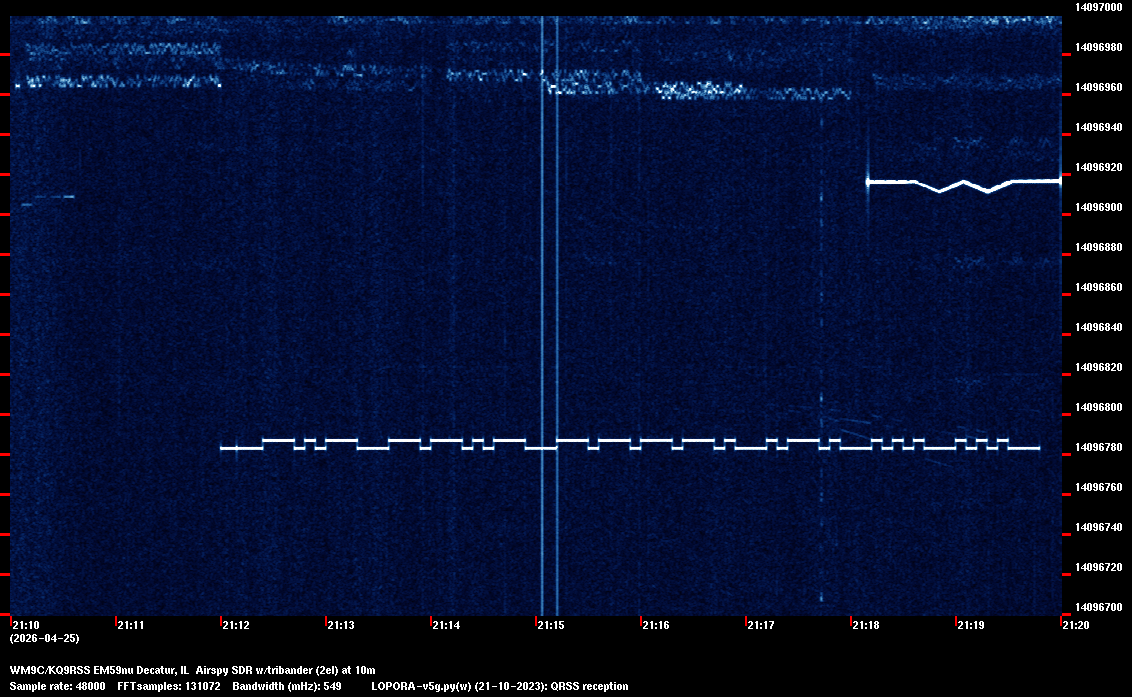Select the 21:13 time marker
1132x697 pixels.
click(x=341, y=625)
